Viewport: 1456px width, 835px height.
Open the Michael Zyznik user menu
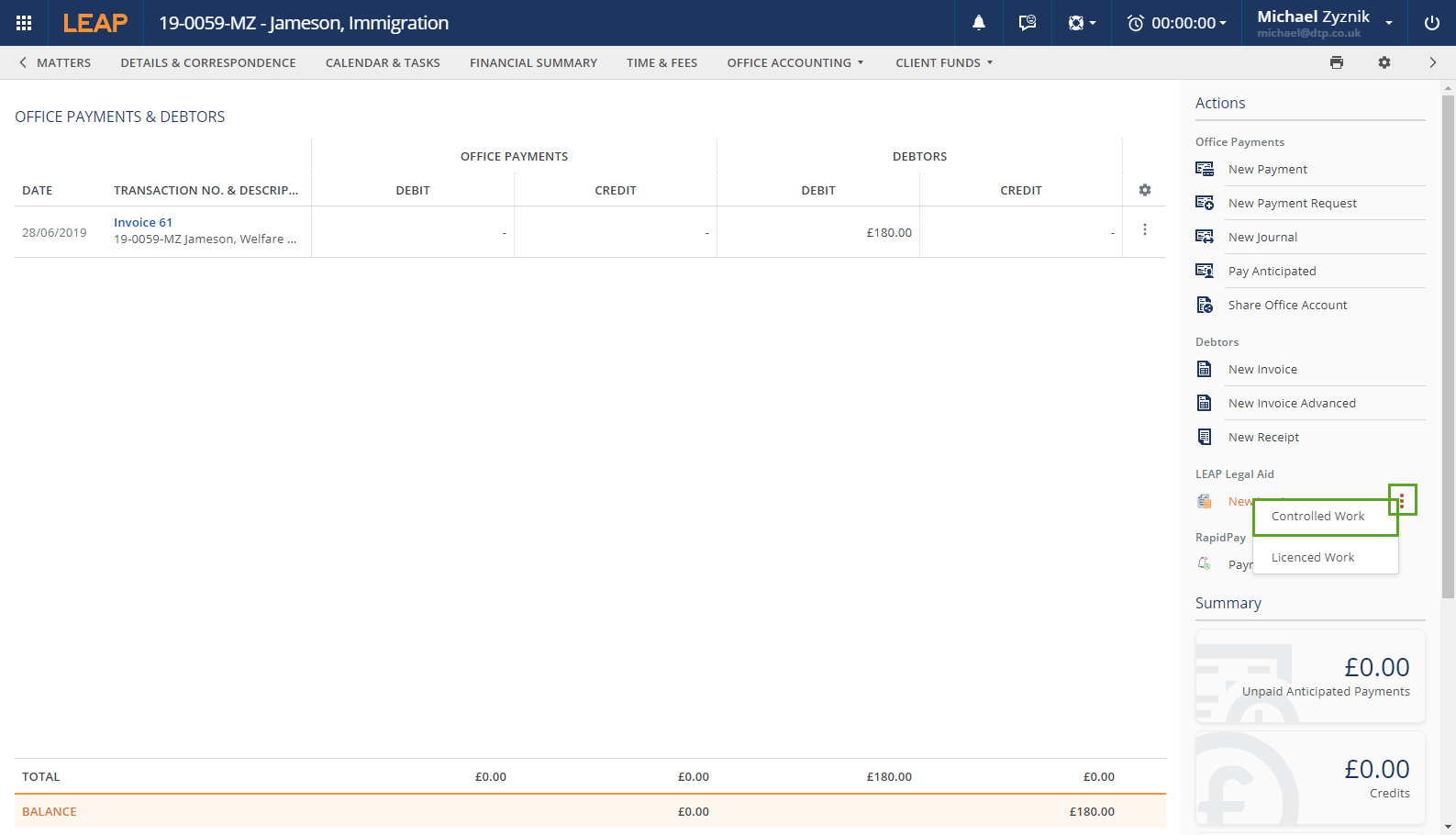1324,23
